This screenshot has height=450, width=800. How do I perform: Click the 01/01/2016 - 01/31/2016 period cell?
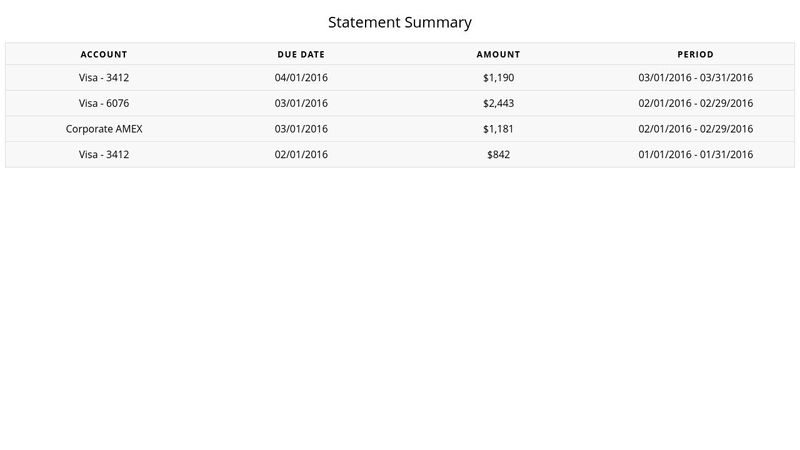point(695,155)
